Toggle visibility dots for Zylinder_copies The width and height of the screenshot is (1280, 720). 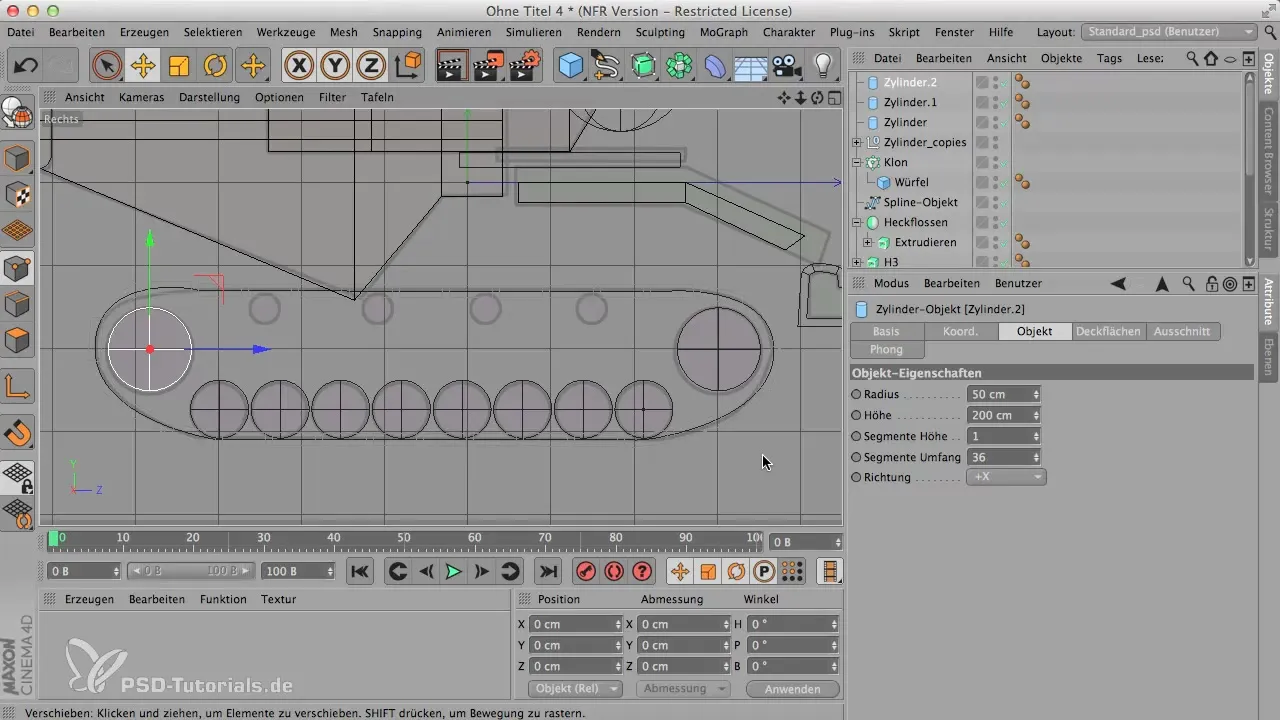[995, 142]
